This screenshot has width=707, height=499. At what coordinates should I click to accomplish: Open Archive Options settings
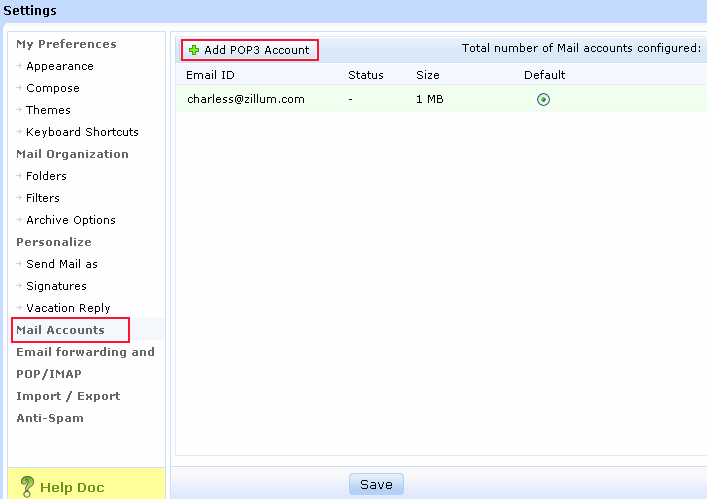[x=71, y=220]
